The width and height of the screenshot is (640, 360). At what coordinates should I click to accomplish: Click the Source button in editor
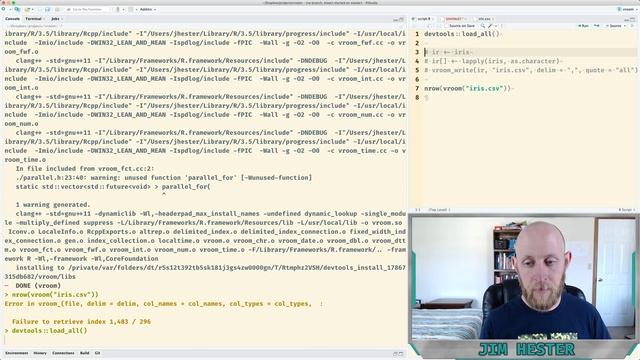tap(614, 26)
